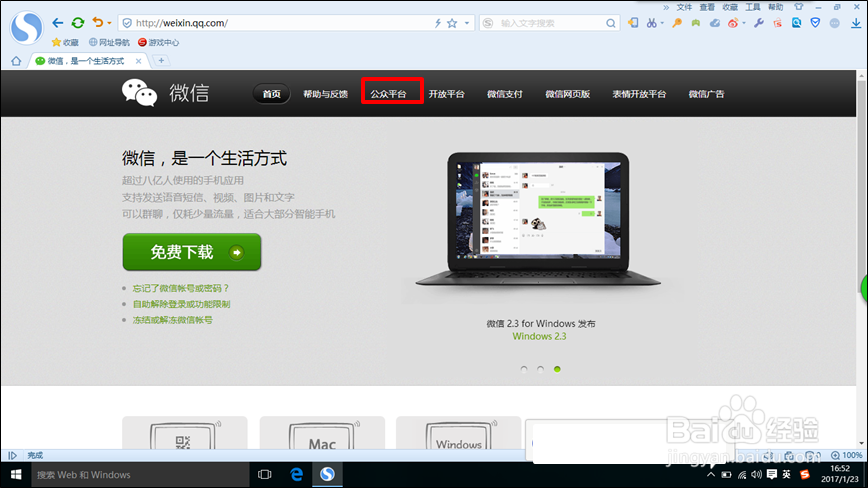The width and height of the screenshot is (868, 488).
Task: Select the third green carousel dot
Action: pyautogui.click(x=557, y=369)
